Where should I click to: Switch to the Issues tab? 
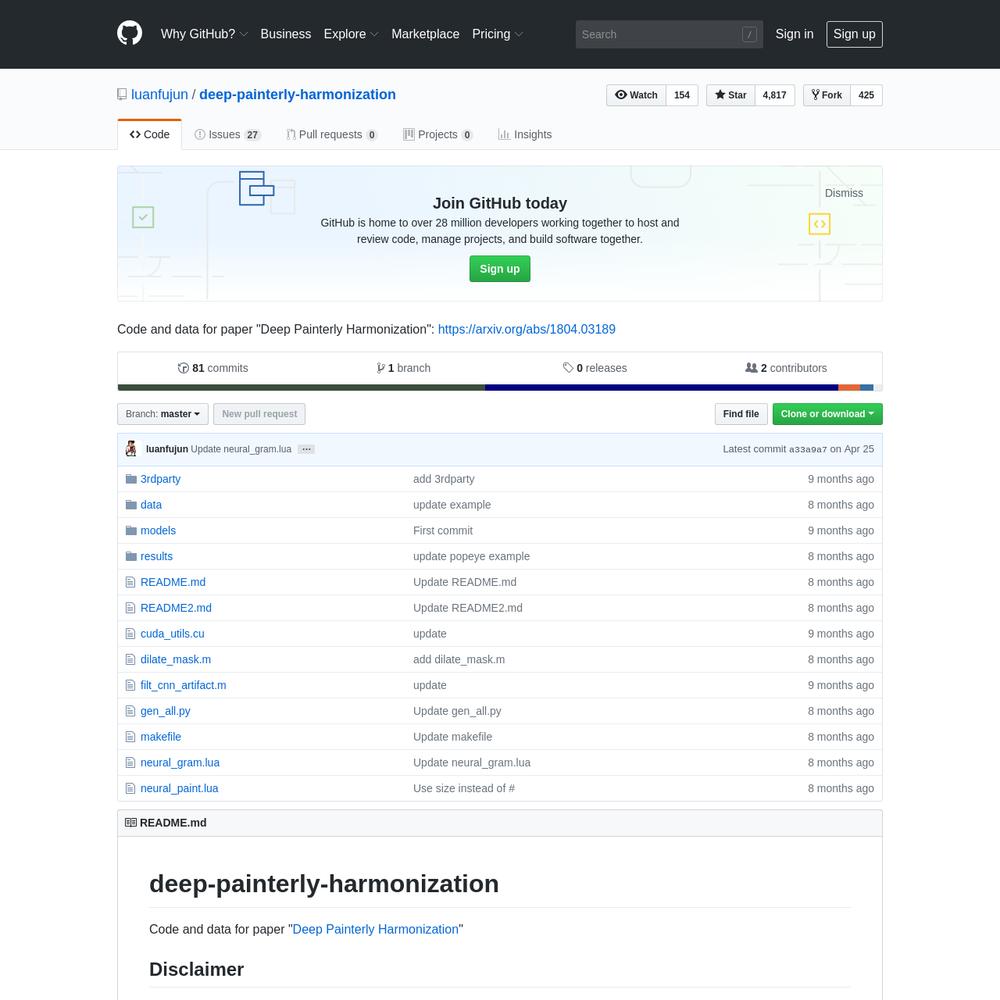228,135
